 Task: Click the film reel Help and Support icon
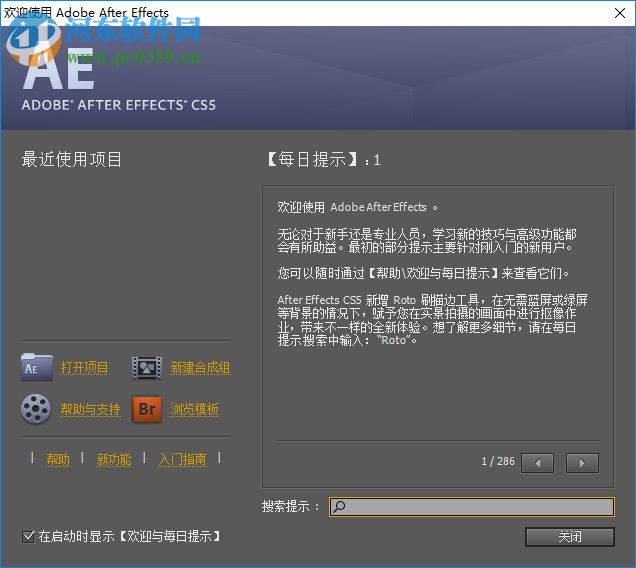coord(36,409)
